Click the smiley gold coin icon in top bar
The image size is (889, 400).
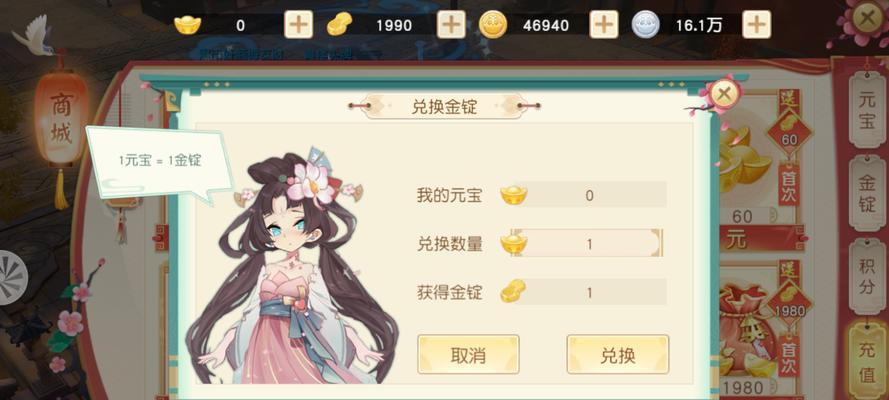click(x=493, y=25)
